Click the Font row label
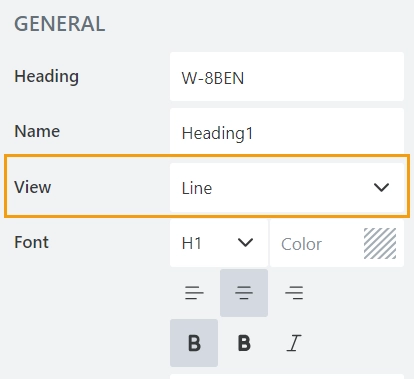The width and height of the screenshot is (414, 379). coord(31,242)
